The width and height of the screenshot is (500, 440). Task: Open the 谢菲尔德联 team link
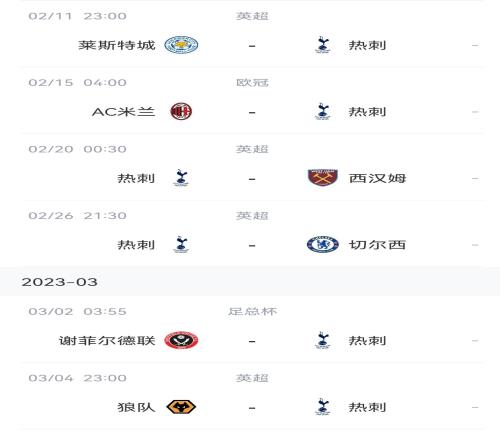(107, 341)
